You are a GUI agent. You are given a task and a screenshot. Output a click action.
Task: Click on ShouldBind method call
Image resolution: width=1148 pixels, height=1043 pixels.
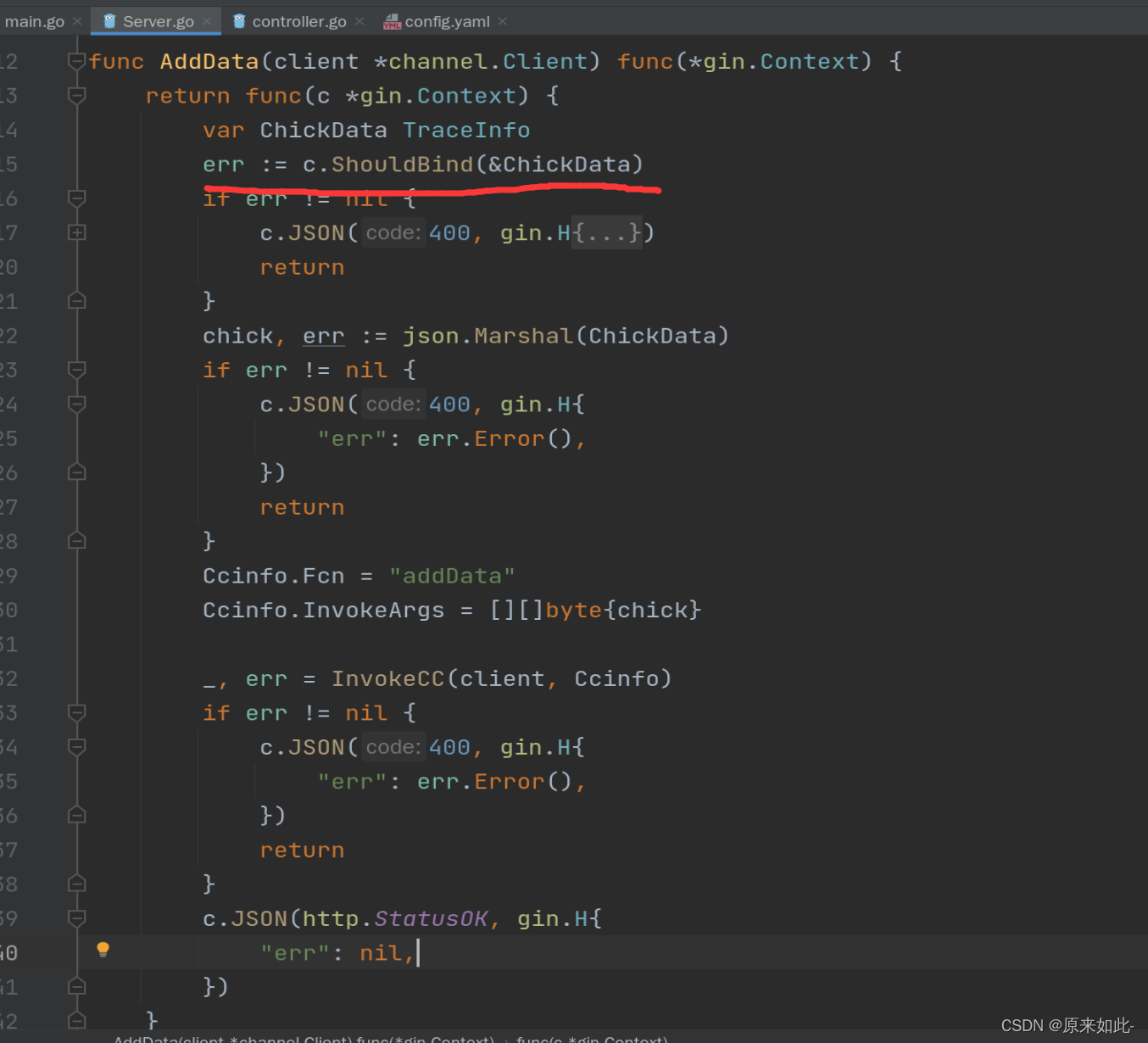click(x=402, y=164)
